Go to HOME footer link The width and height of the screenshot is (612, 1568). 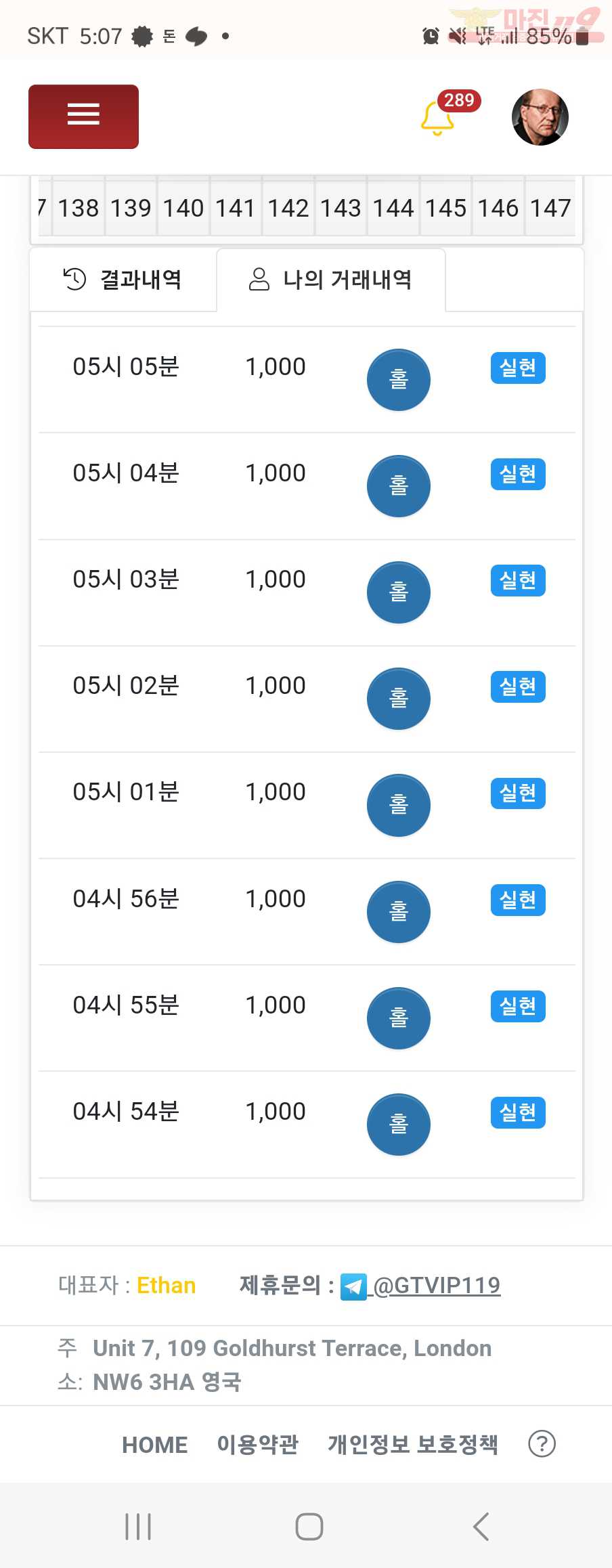pos(155,1445)
